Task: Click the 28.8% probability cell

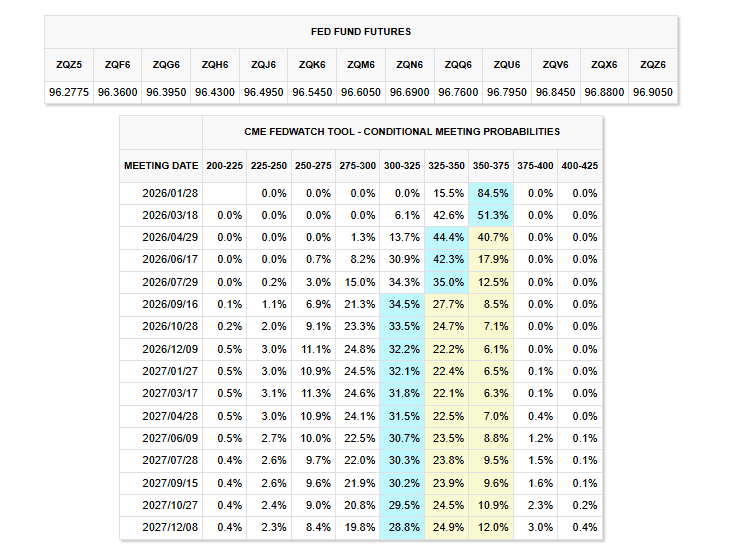Action: [x=402, y=527]
